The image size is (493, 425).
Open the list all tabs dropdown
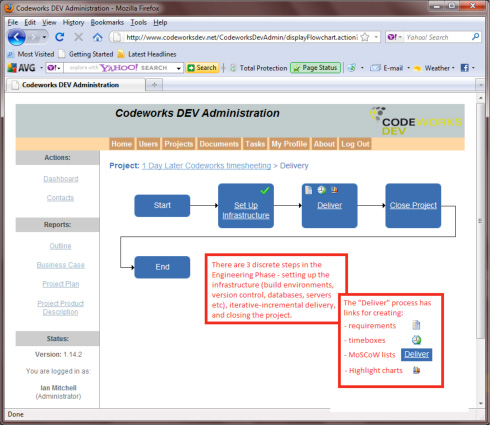point(480,85)
